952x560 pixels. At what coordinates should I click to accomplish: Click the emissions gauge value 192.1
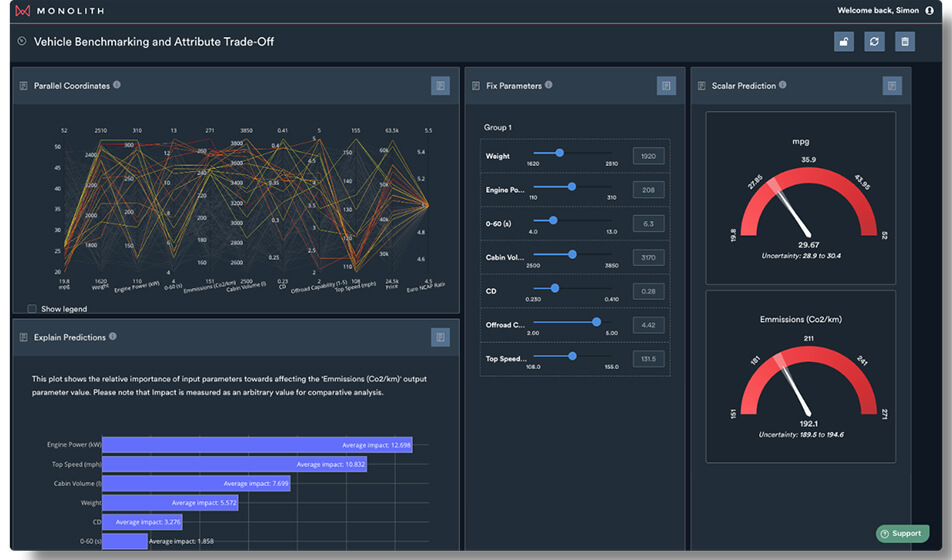[x=808, y=423]
